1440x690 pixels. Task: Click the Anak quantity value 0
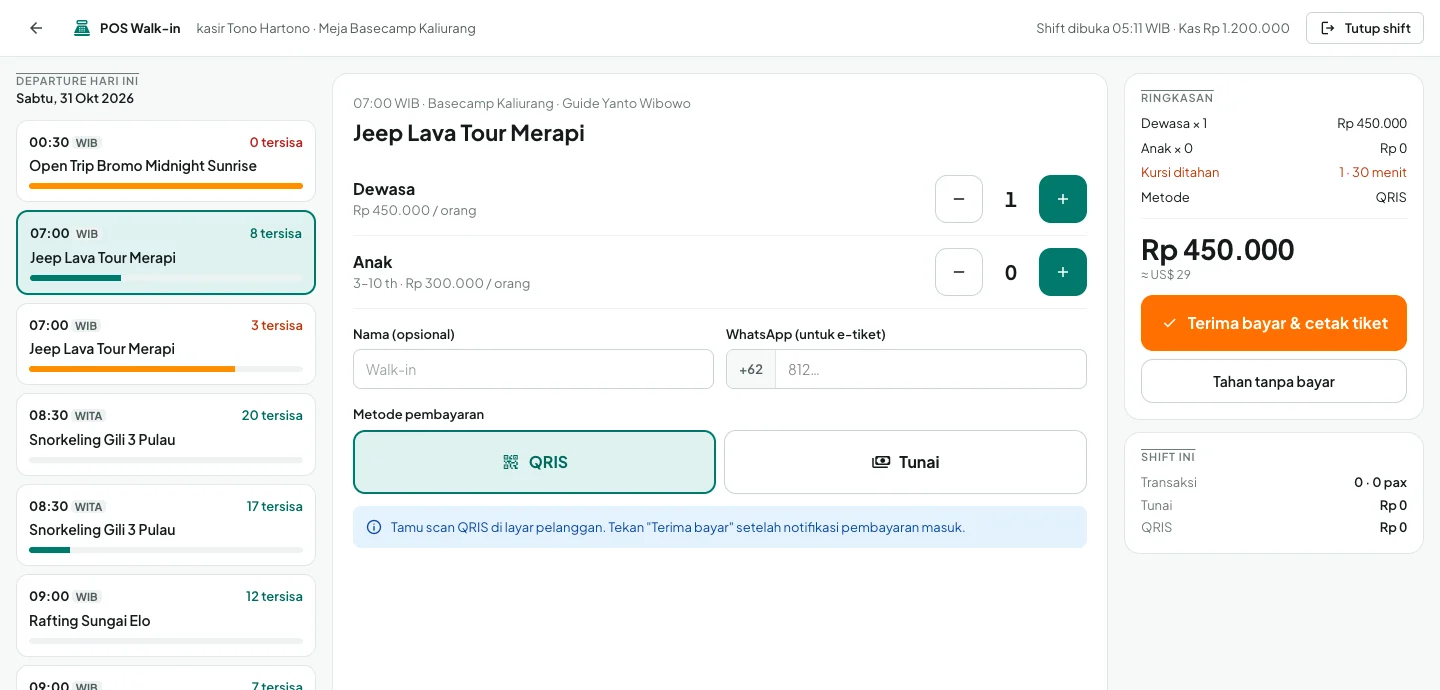[x=1011, y=272]
